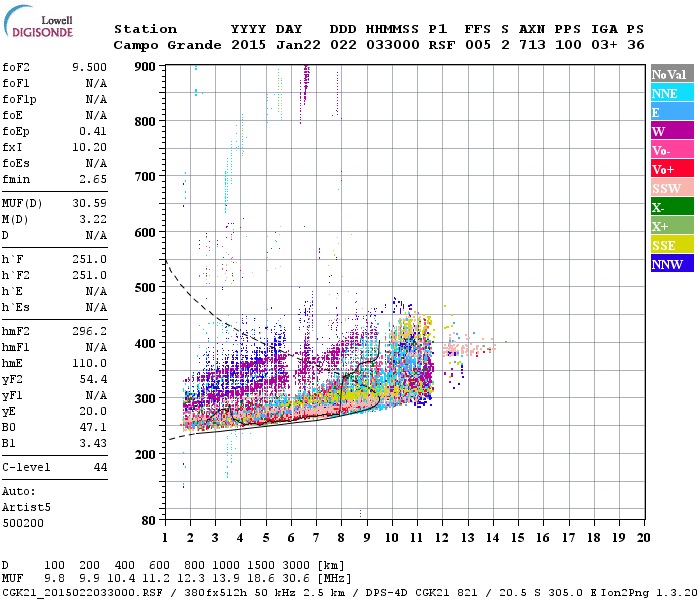Click the Ion2Png 1.3.20 version text
The width and height of the screenshot is (700, 600).
tap(649, 593)
